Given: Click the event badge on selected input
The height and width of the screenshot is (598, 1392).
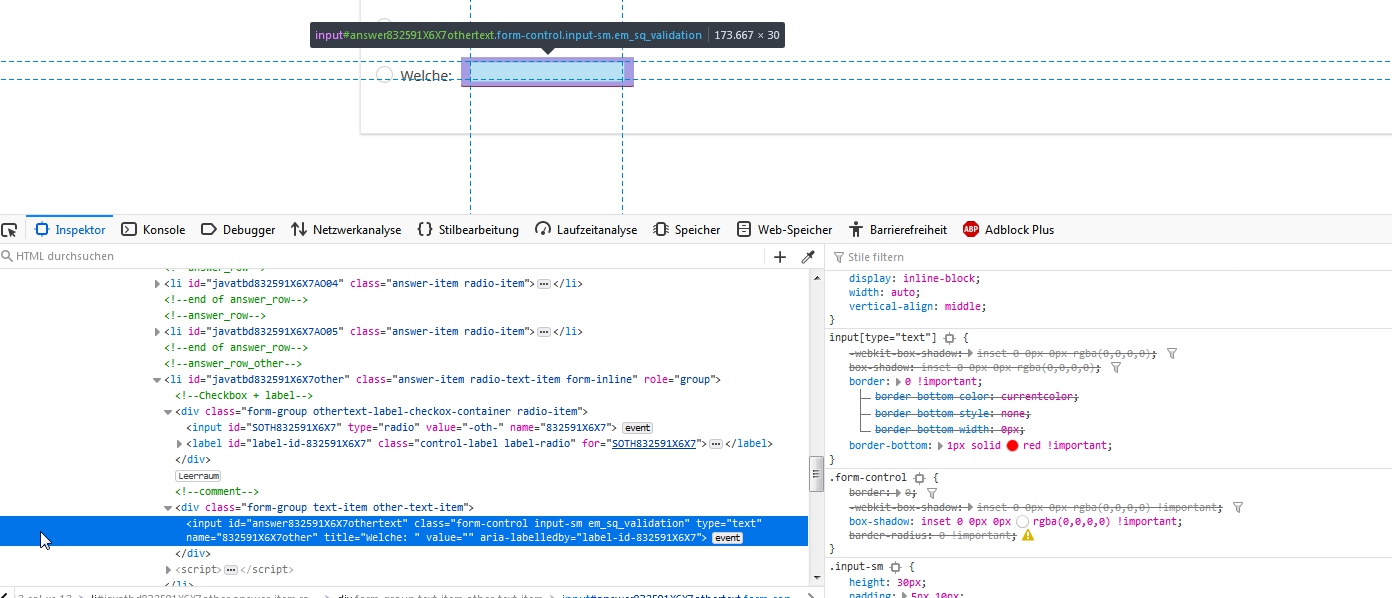Looking at the screenshot, I should [x=727, y=538].
